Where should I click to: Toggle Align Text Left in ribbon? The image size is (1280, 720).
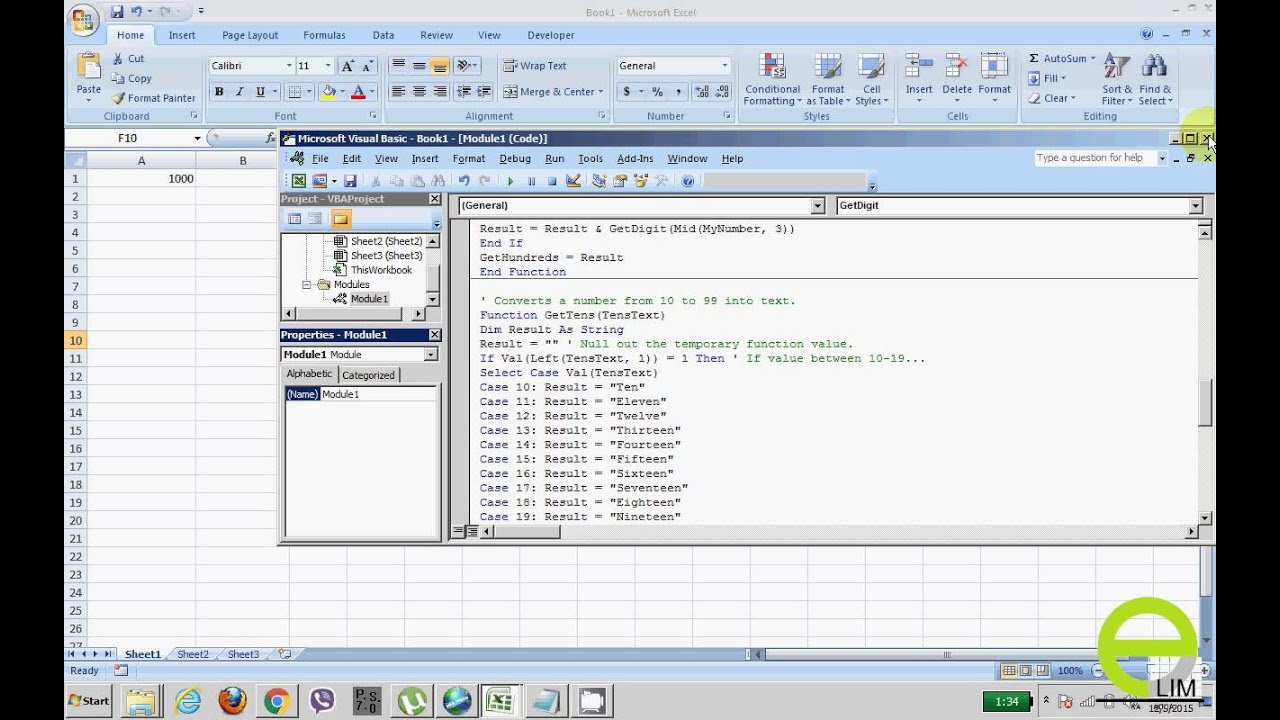pos(398,92)
